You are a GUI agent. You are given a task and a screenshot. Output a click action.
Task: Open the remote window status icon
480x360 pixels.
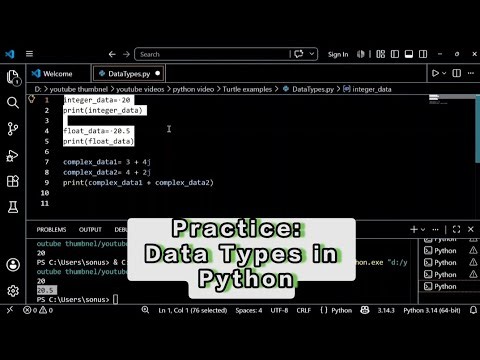[10, 310]
